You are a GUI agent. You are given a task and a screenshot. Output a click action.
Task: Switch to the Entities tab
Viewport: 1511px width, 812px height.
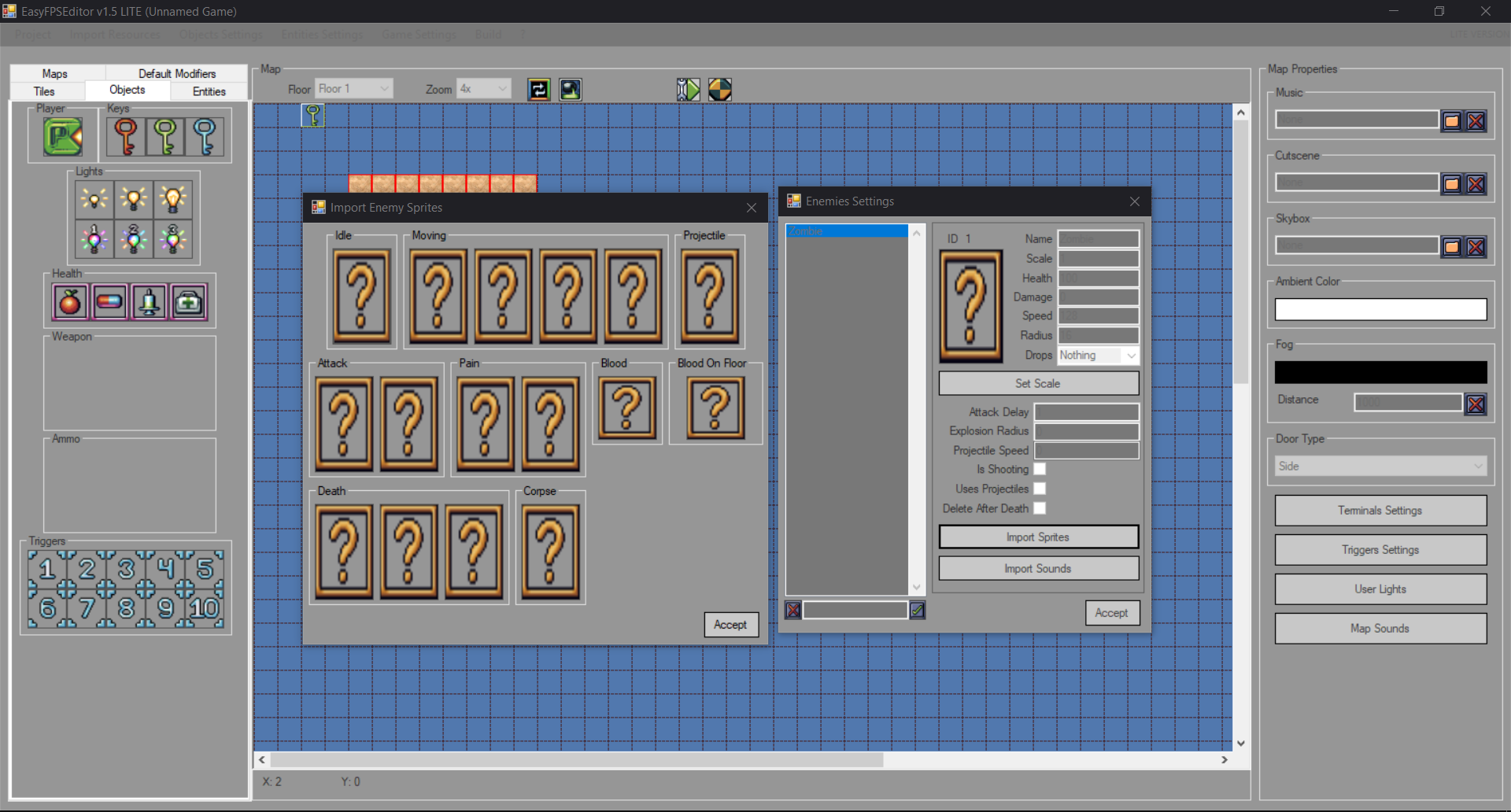[209, 91]
